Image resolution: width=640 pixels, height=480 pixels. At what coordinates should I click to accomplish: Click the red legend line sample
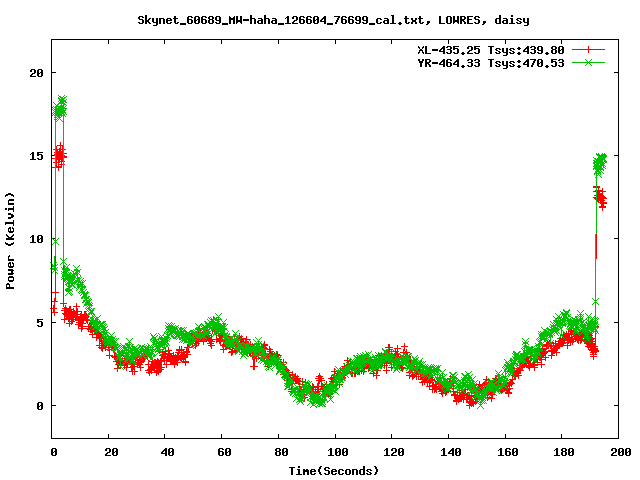[588, 50]
